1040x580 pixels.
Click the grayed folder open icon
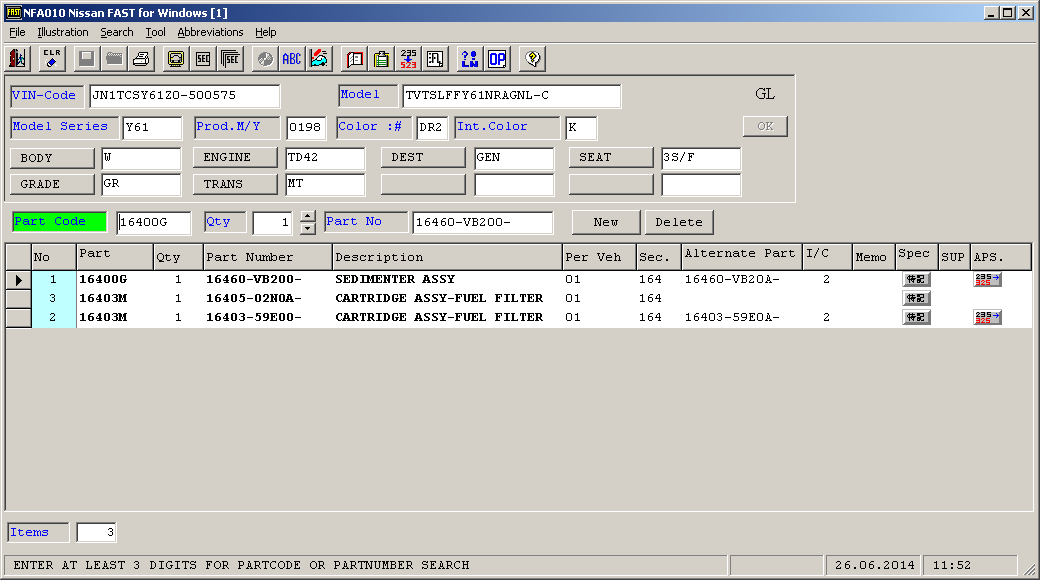[x=114, y=59]
